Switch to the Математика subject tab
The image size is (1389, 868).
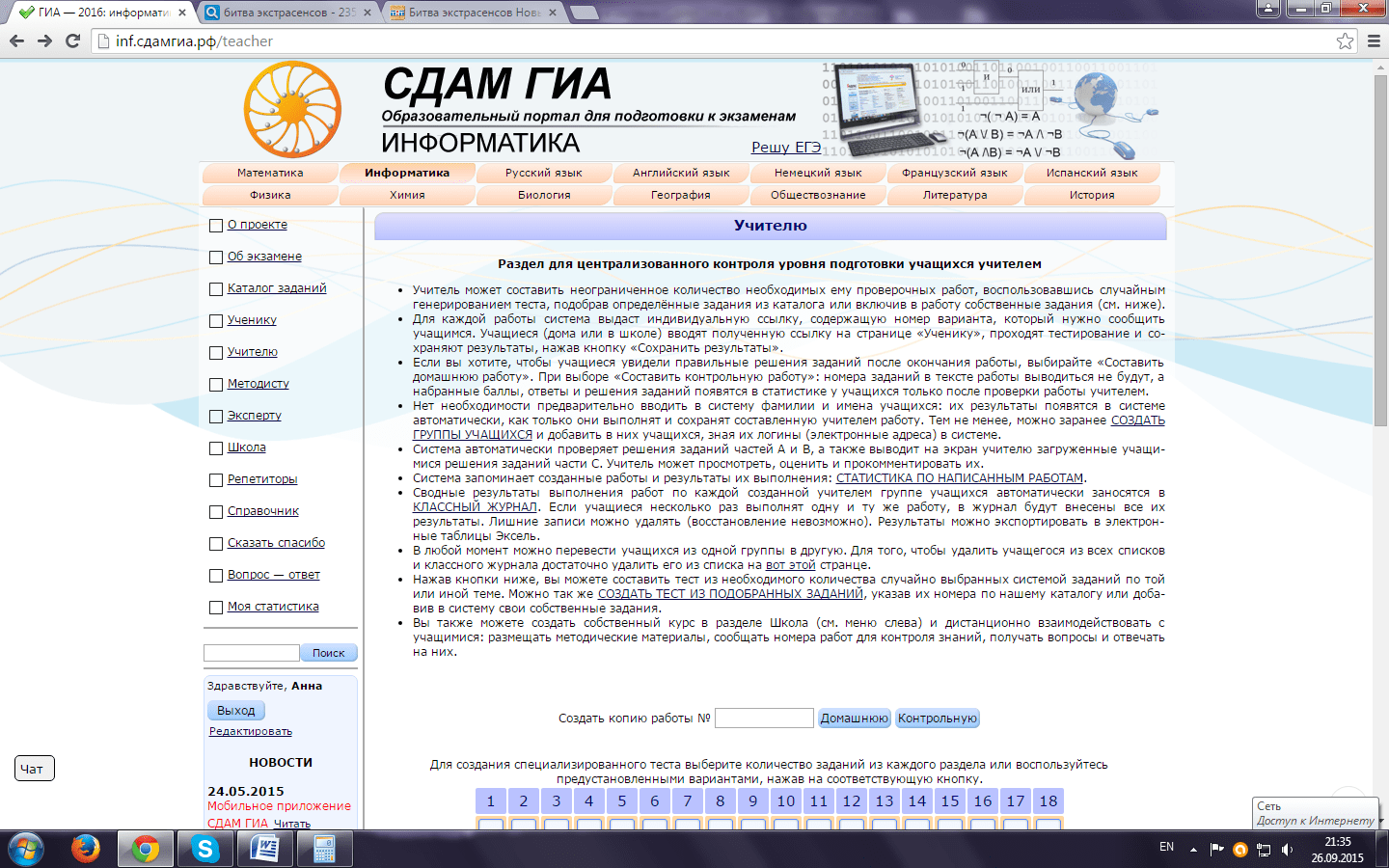pyautogui.click(x=270, y=173)
